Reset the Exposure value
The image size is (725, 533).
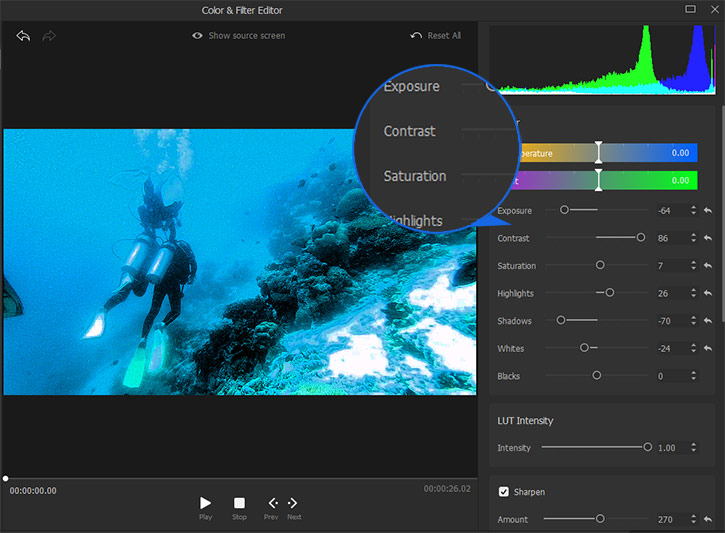[x=708, y=211]
